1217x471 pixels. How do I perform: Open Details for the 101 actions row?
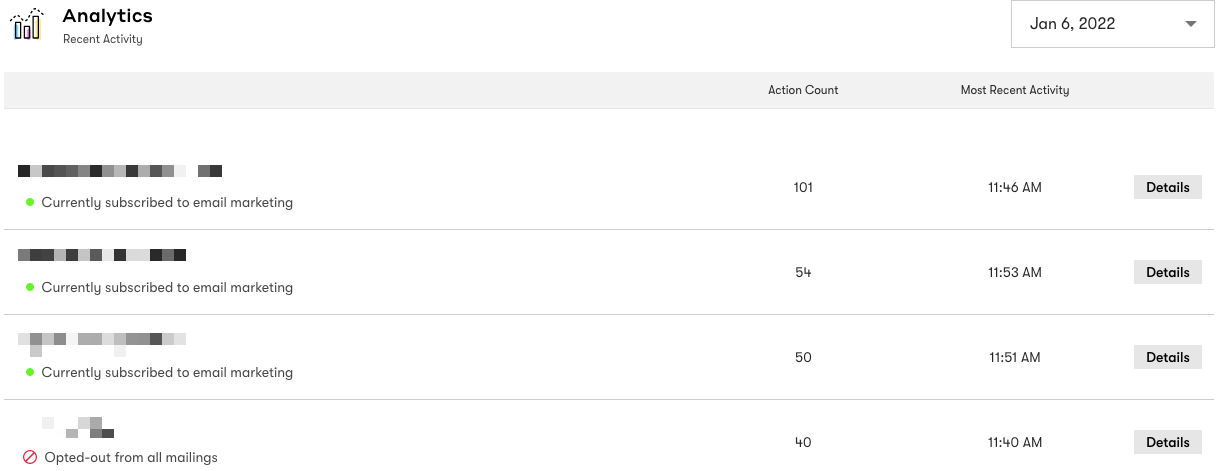coord(1167,187)
